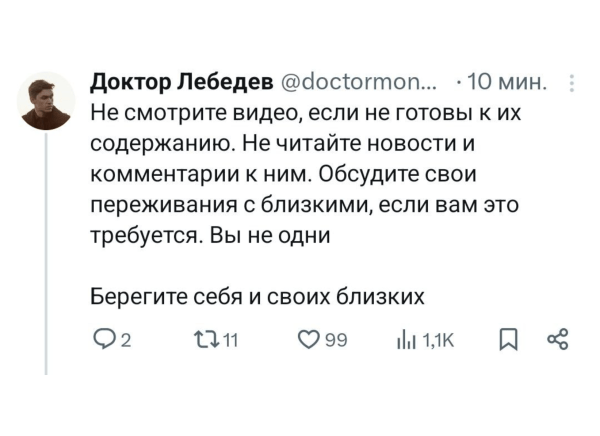Screen dimensions: 600x436
Task: Click the thread line below the avatar
Action: (x=47, y=250)
